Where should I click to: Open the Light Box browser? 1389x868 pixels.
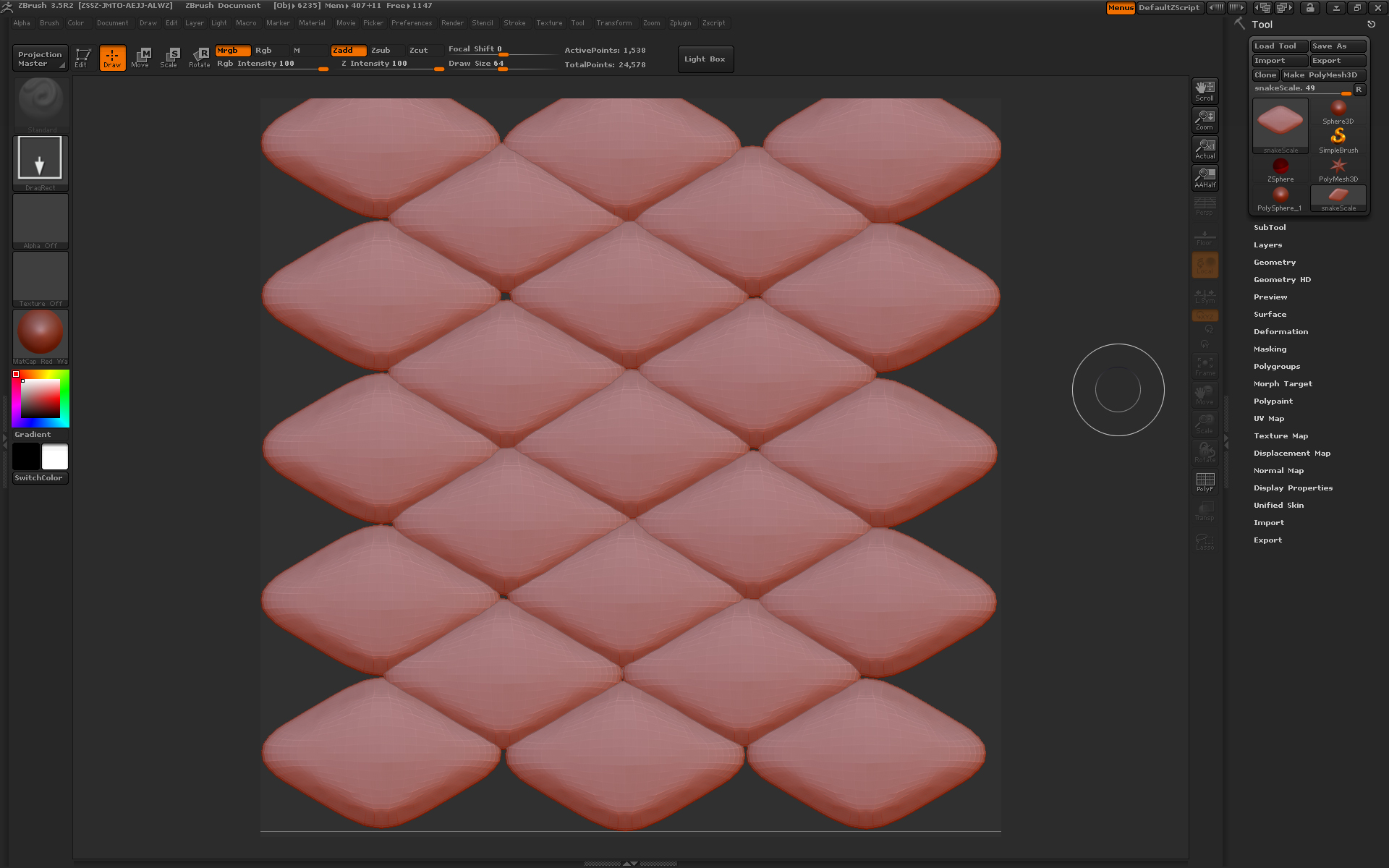pos(705,59)
